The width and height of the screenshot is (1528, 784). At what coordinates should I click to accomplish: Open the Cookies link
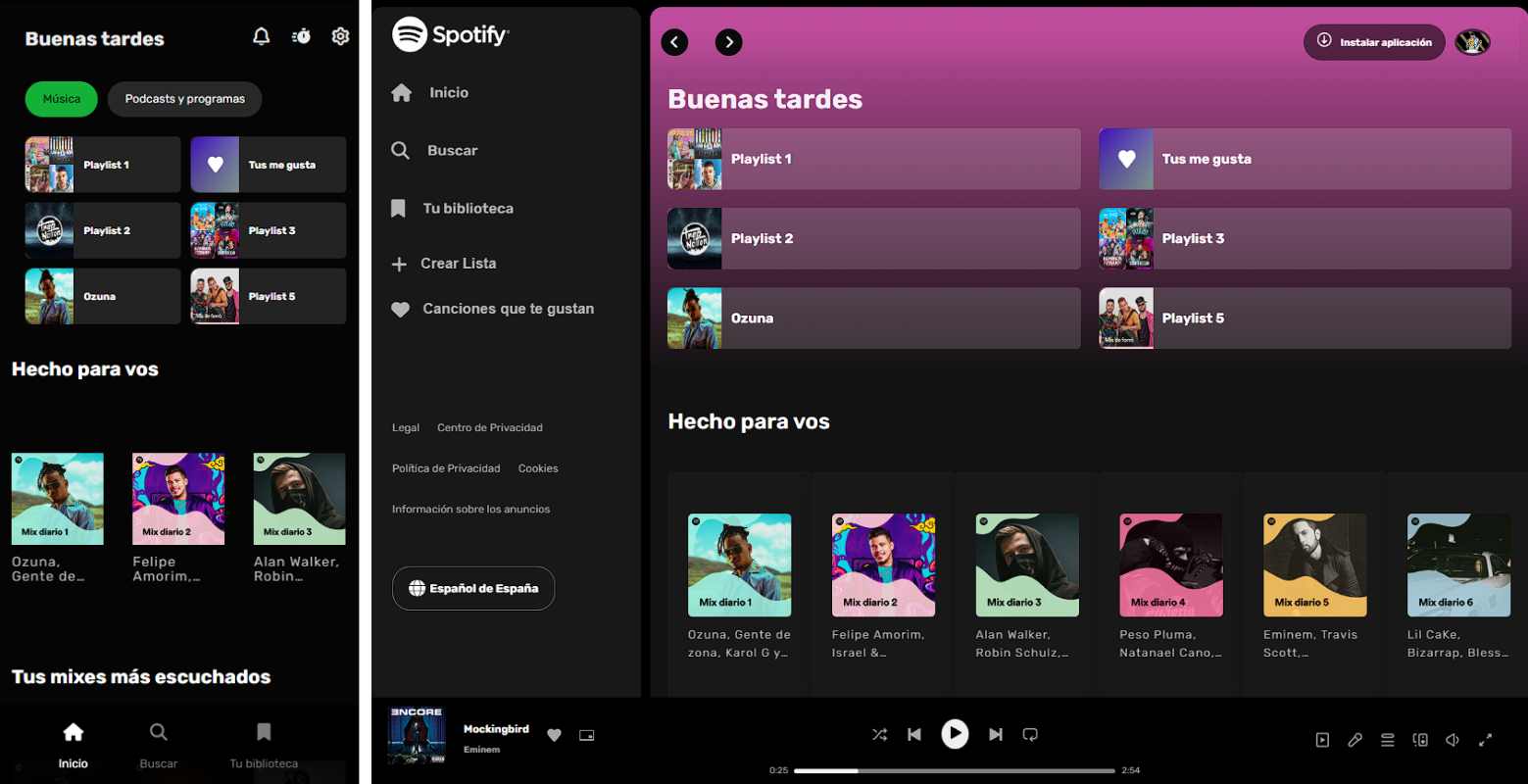(538, 468)
